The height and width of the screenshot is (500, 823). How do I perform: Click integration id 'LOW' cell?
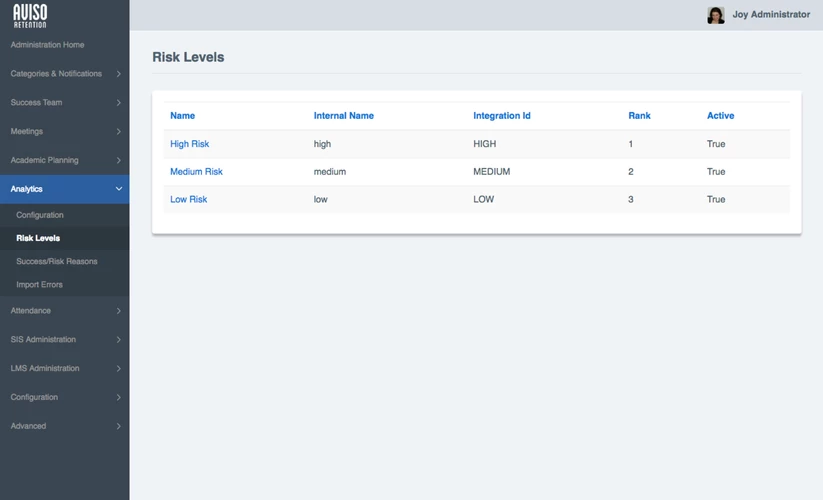(483, 199)
